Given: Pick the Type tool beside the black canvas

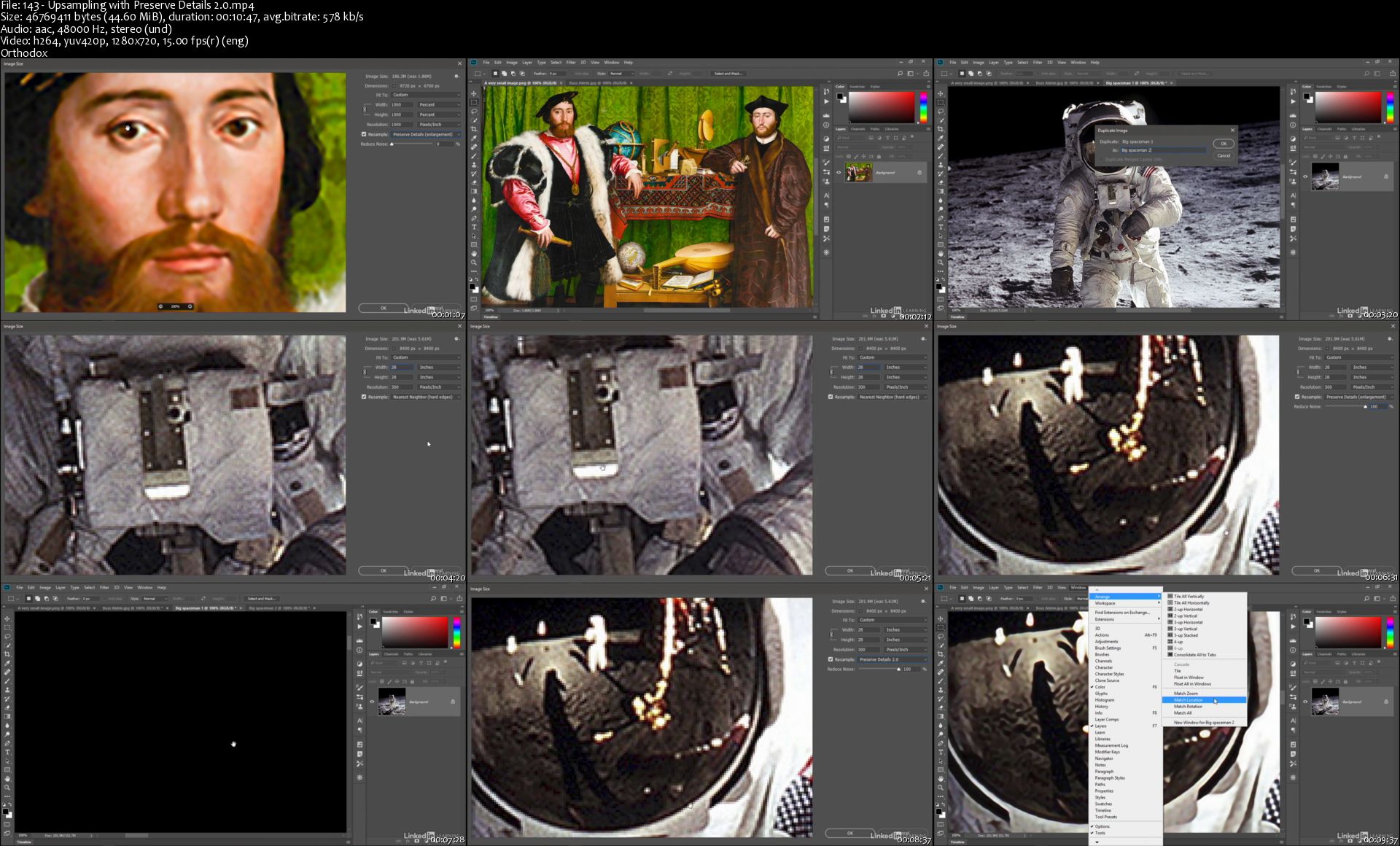Looking at the screenshot, I should pyautogui.click(x=7, y=752).
